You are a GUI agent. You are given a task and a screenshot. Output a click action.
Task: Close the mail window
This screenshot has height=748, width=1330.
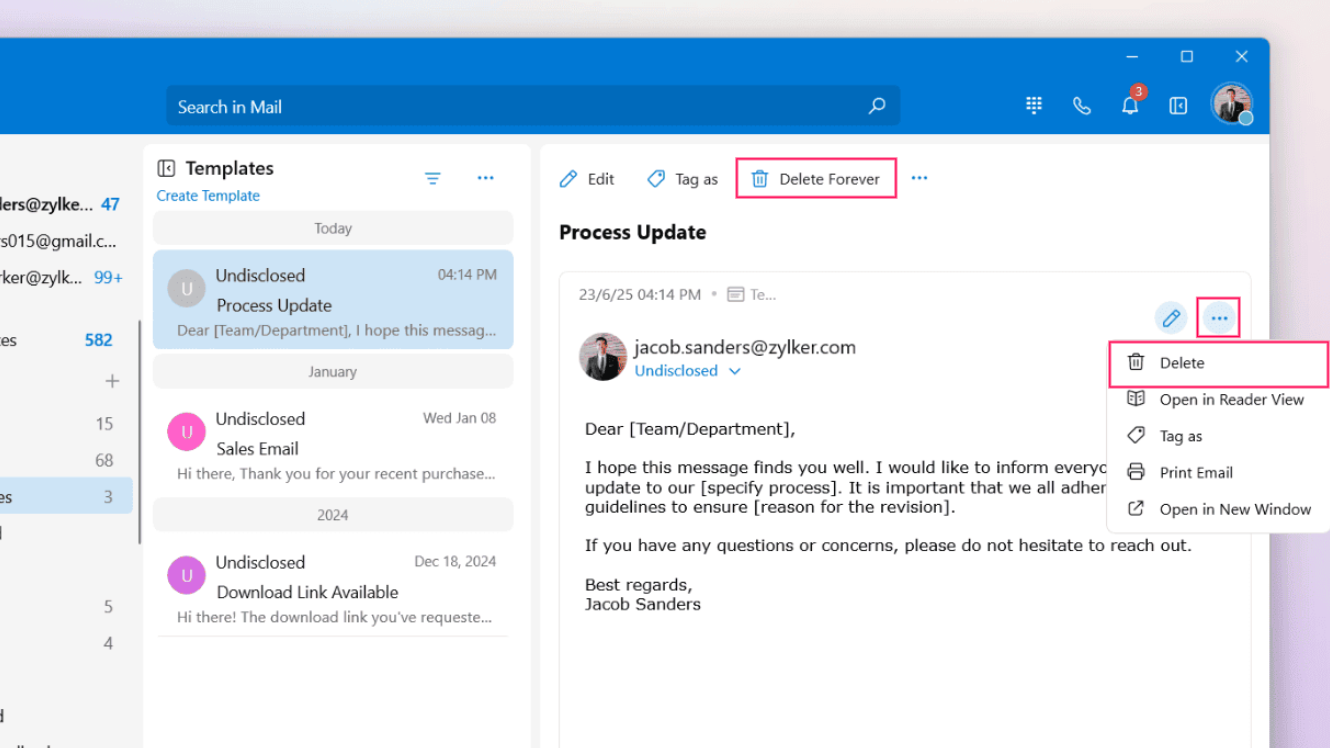pyautogui.click(x=1242, y=57)
